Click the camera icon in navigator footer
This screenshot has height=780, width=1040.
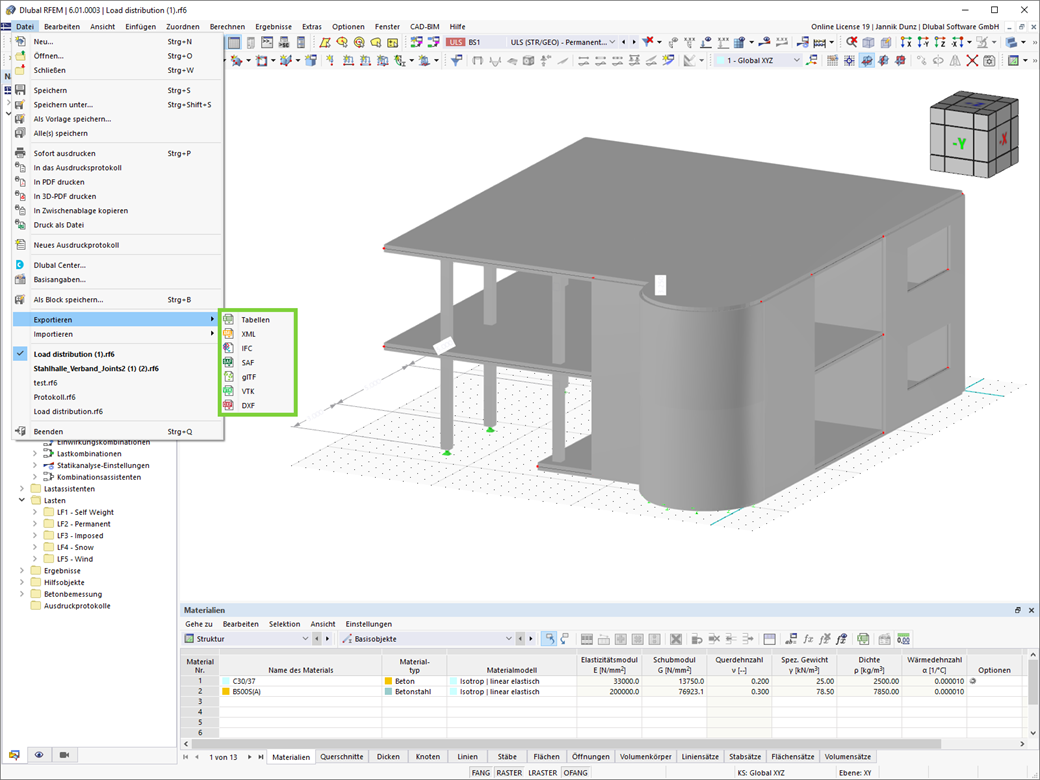(x=64, y=755)
